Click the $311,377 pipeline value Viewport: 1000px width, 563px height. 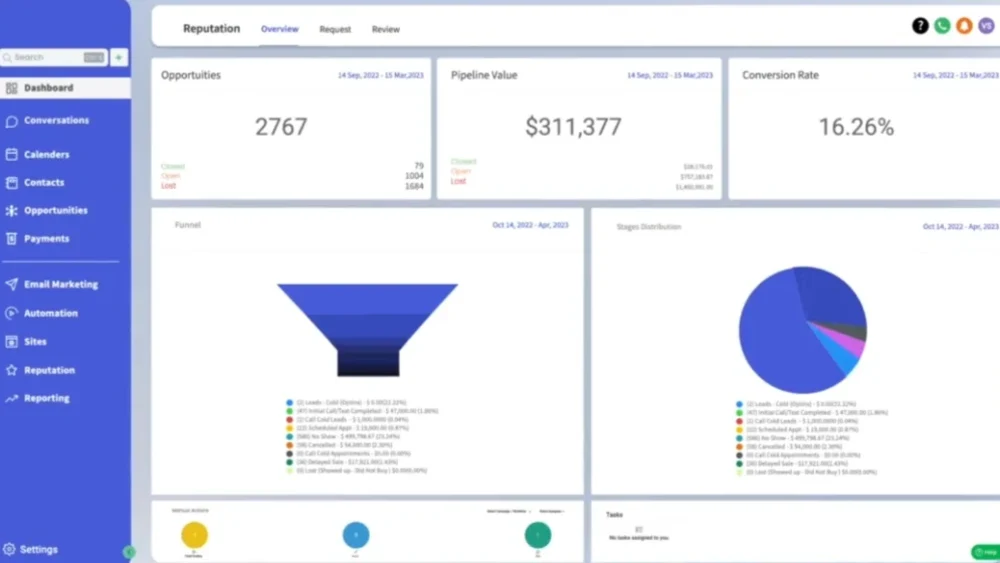pos(573,127)
